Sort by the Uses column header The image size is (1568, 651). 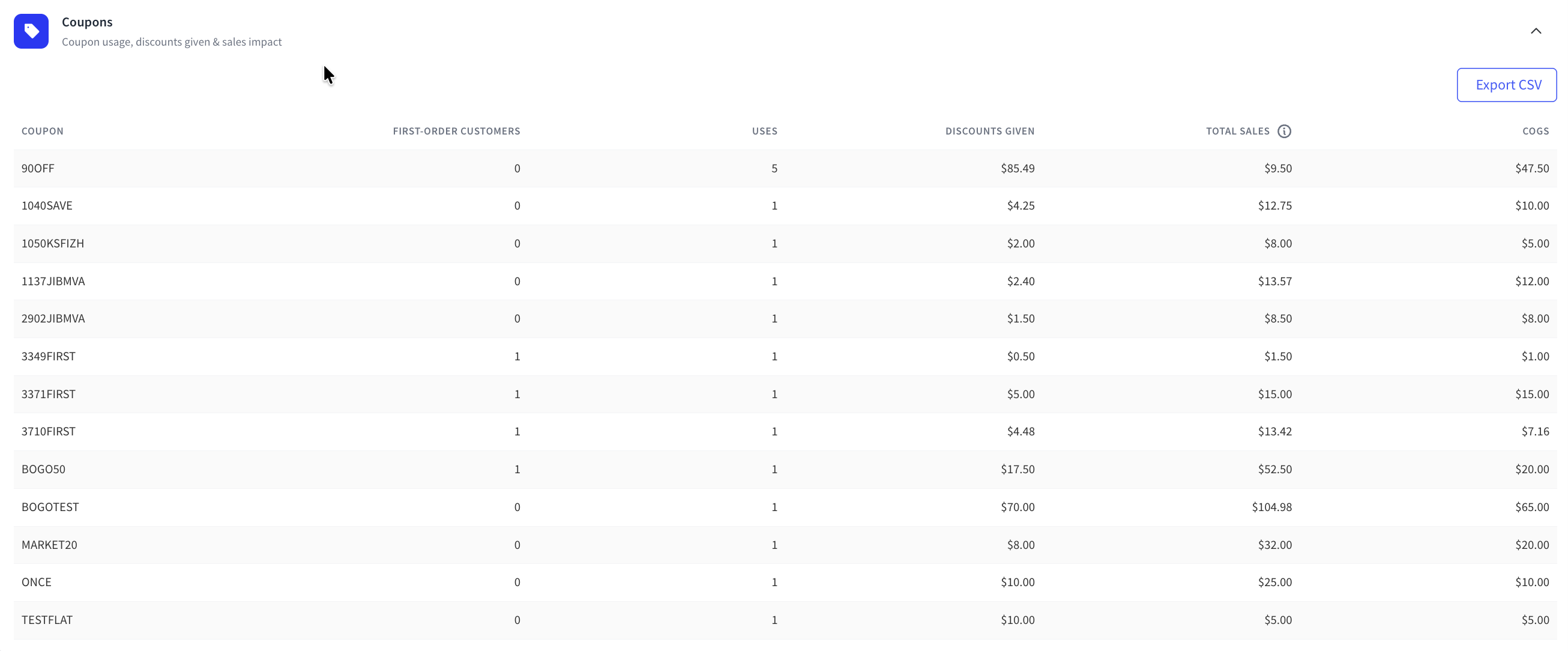click(x=765, y=131)
